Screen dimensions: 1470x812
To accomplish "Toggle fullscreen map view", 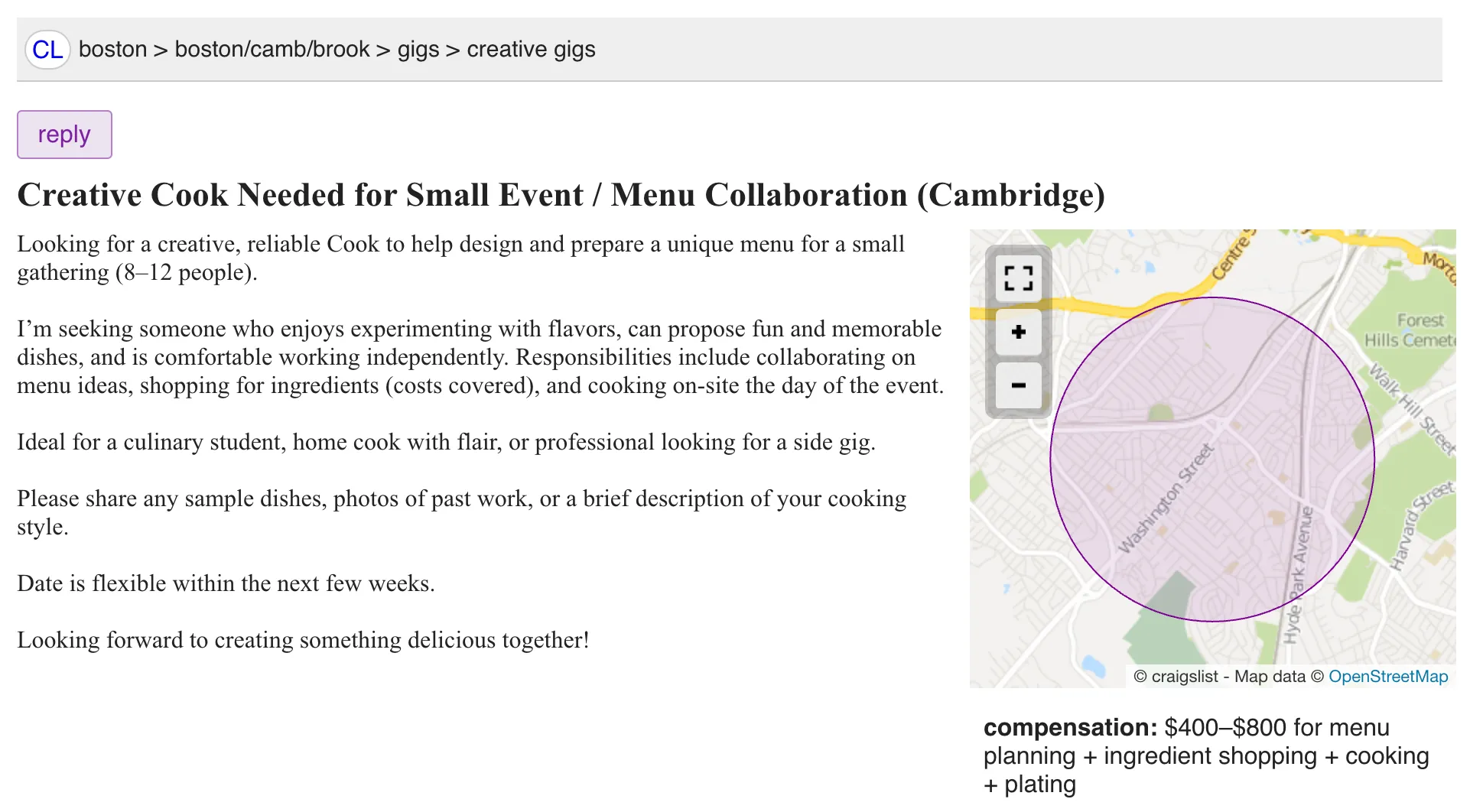I will click(x=1018, y=278).
